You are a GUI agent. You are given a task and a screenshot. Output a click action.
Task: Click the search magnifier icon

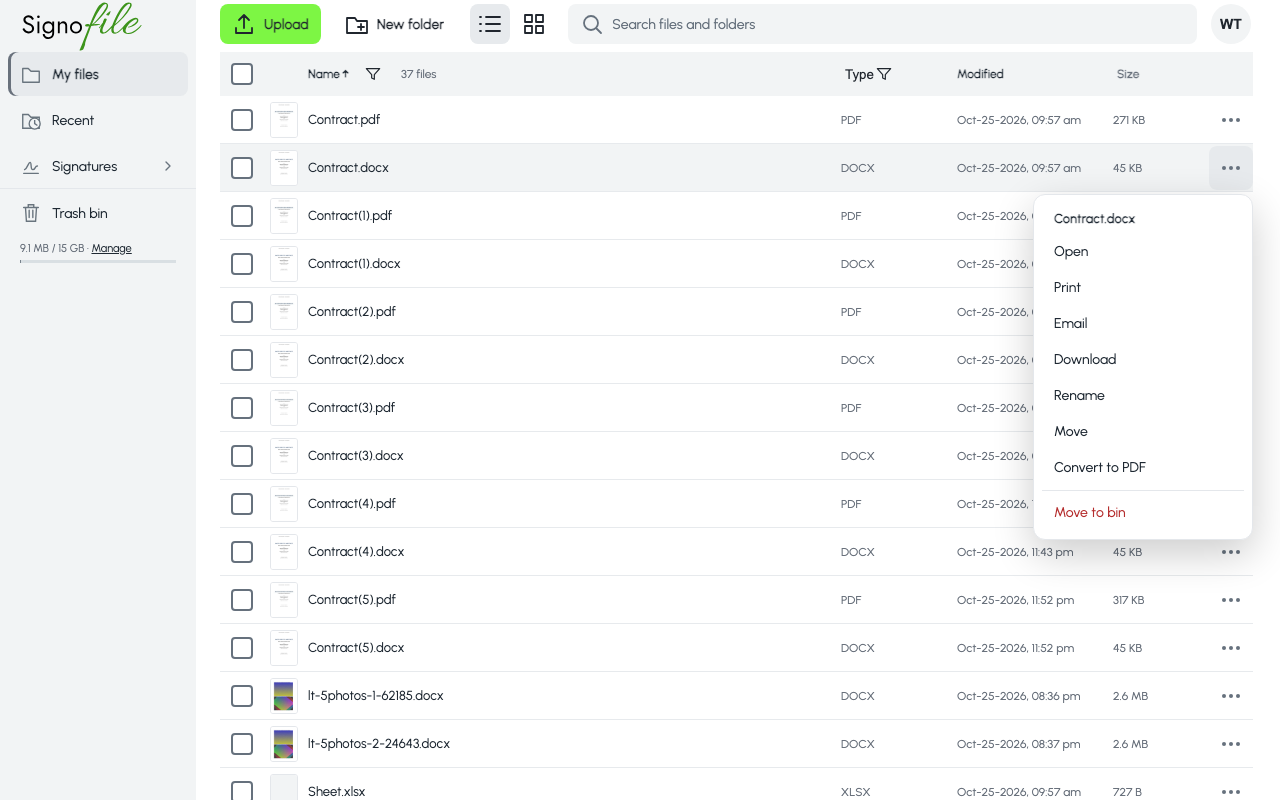pos(592,24)
